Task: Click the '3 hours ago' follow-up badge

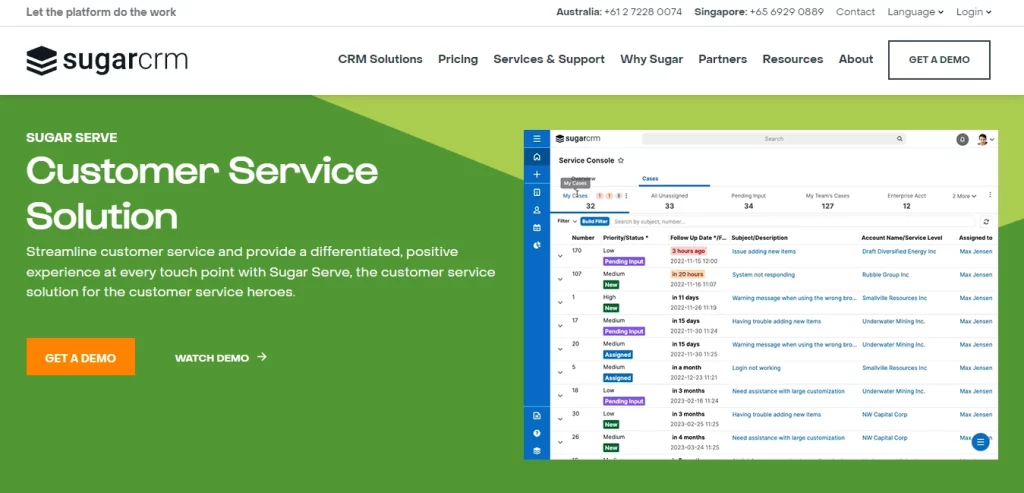Action: [688, 251]
